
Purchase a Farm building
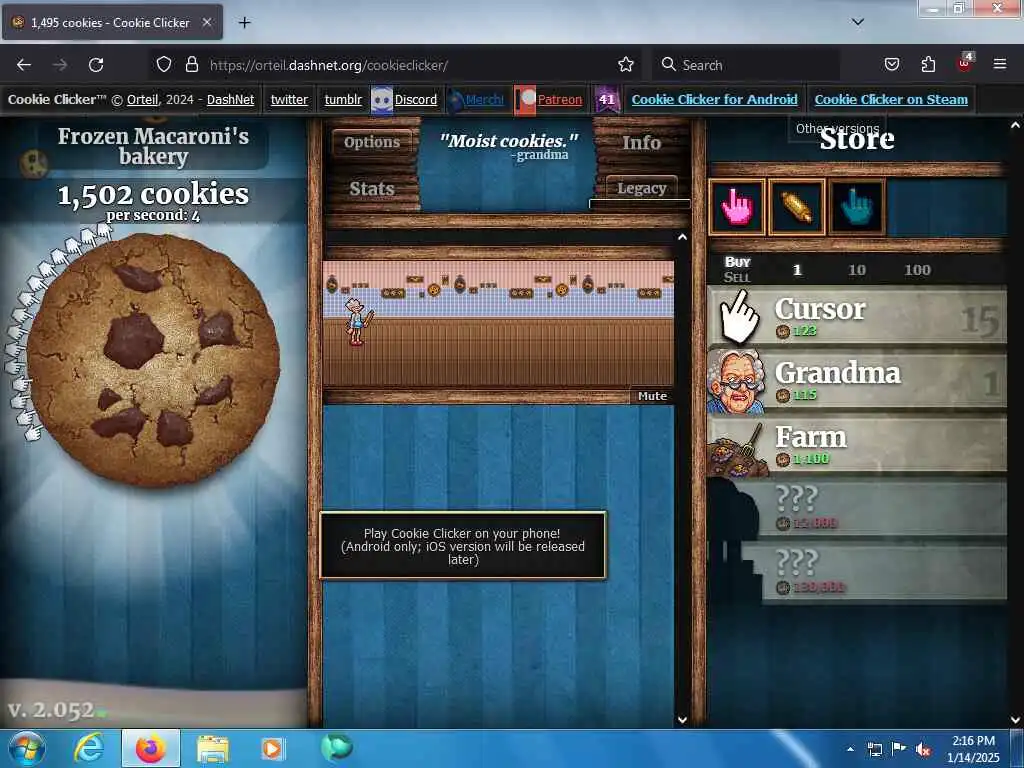pyautogui.click(x=857, y=446)
